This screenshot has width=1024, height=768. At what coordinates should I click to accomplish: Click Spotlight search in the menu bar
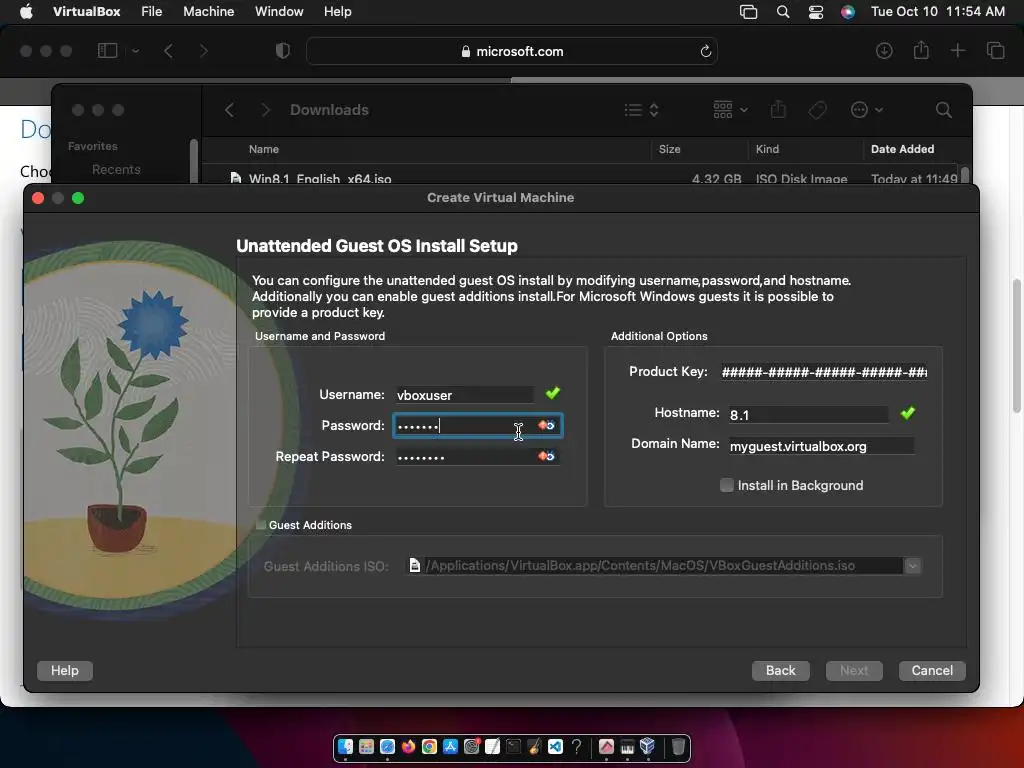(782, 12)
